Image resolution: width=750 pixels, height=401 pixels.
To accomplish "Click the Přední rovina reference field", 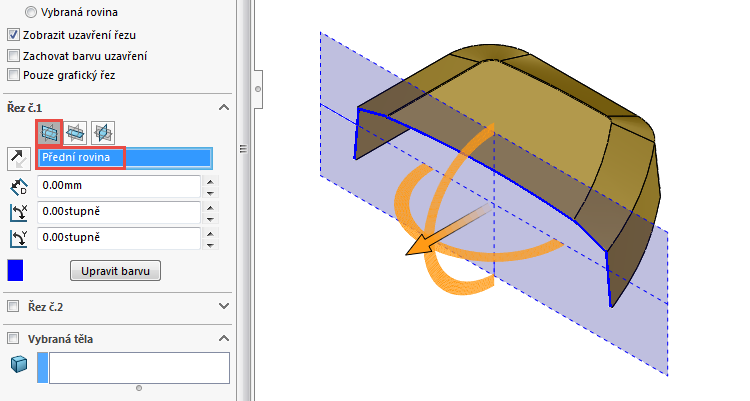I will [x=125, y=158].
